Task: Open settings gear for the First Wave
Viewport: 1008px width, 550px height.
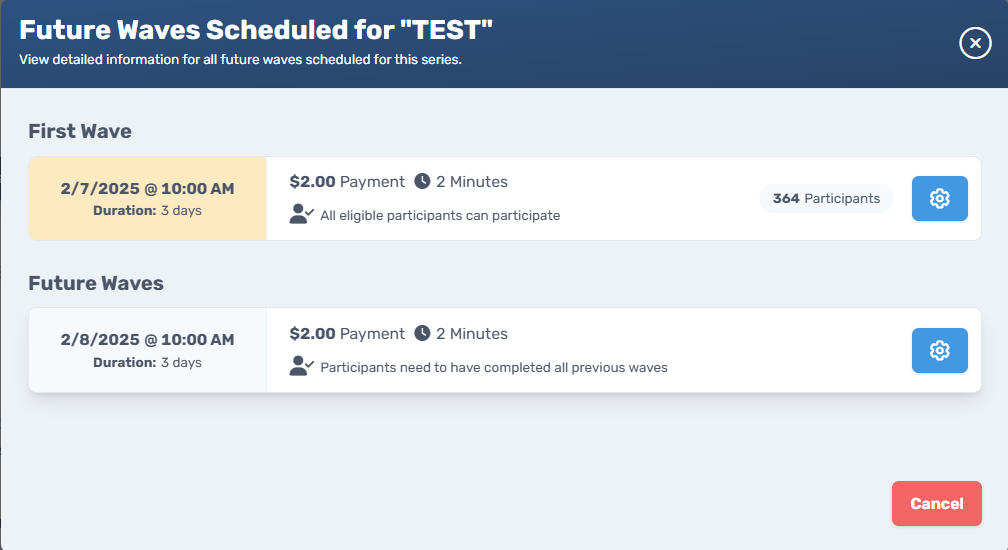Action: click(x=939, y=199)
